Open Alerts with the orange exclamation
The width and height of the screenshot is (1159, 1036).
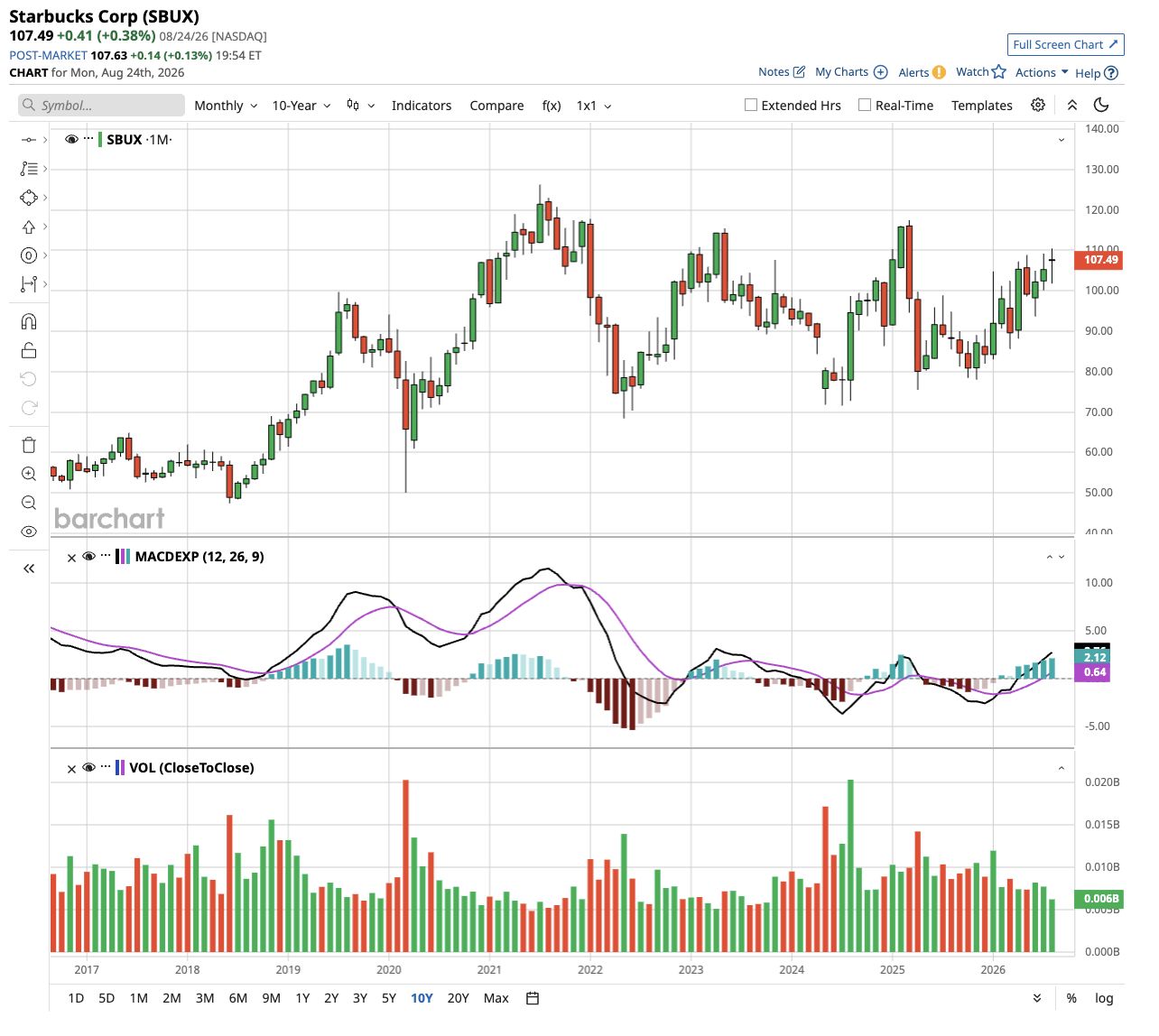[x=922, y=72]
